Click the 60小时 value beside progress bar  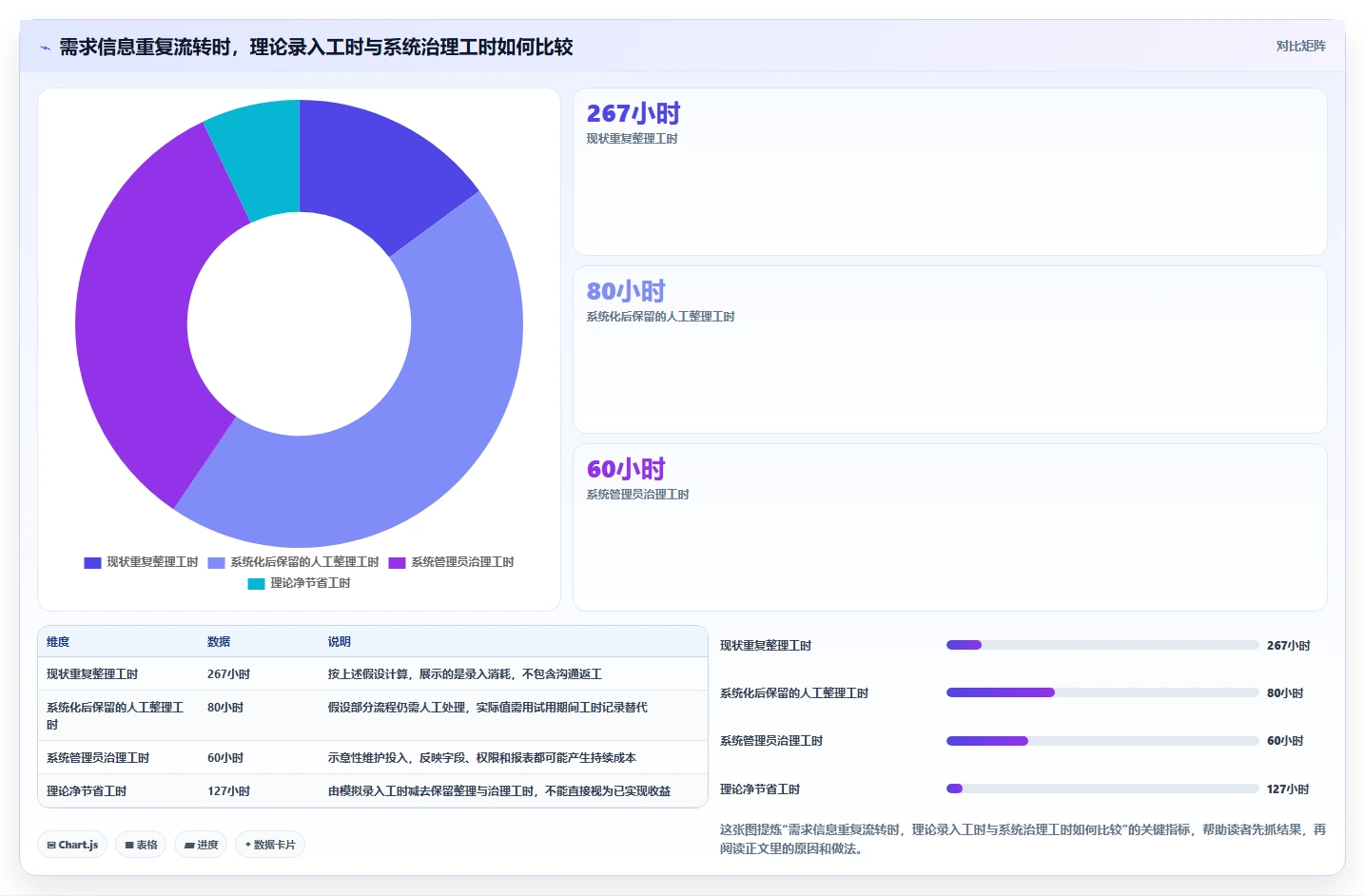pyautogui.click(x=1285, y=741)
